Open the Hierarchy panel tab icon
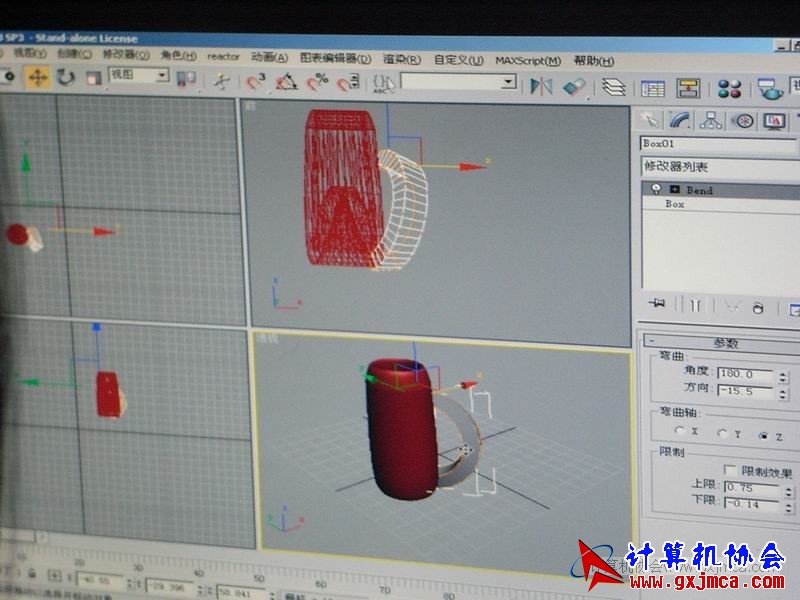Screen dimensions: 800x600 click(711, 121)
